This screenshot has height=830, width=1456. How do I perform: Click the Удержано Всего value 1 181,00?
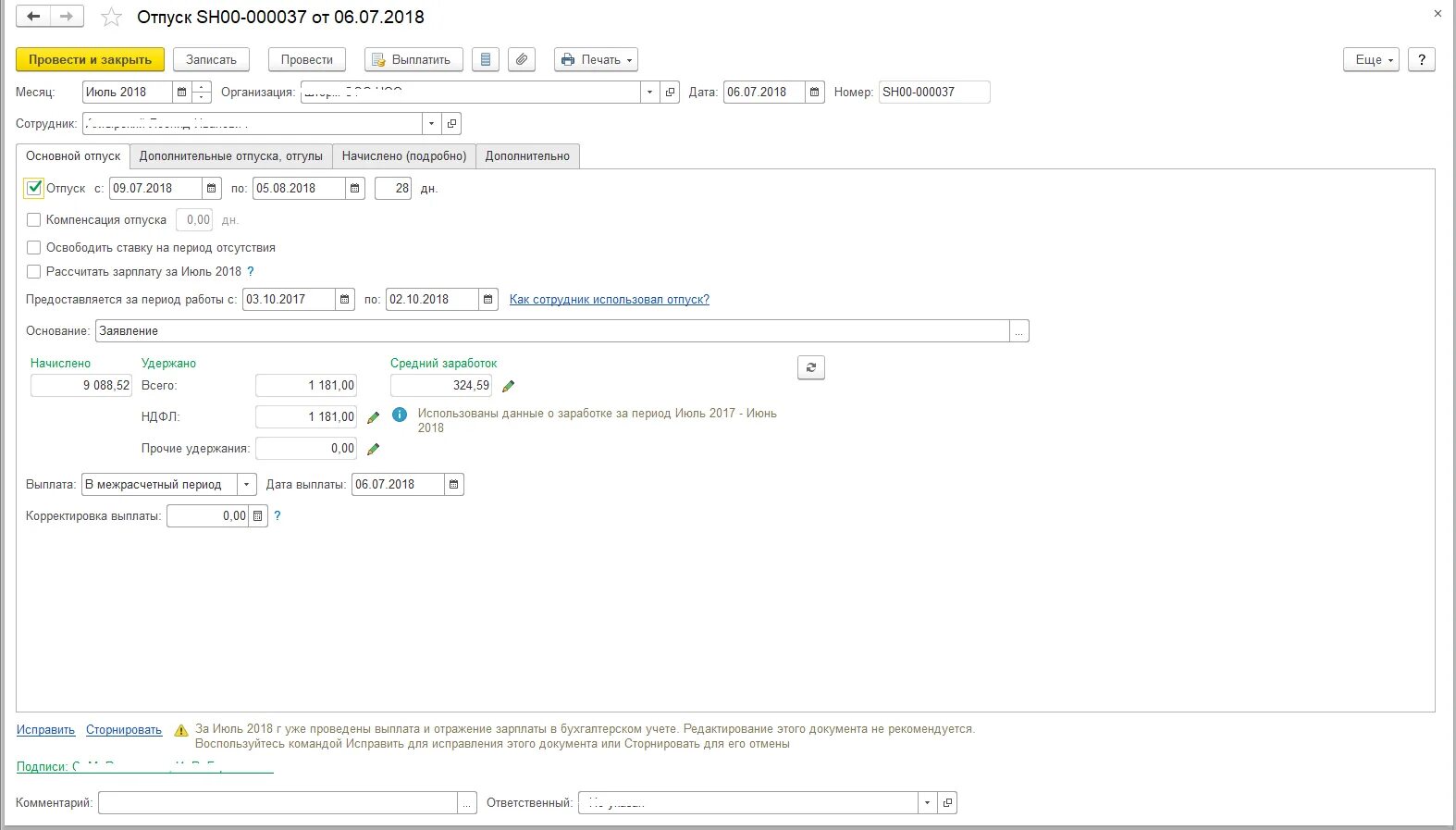click(x=305, y=385)
